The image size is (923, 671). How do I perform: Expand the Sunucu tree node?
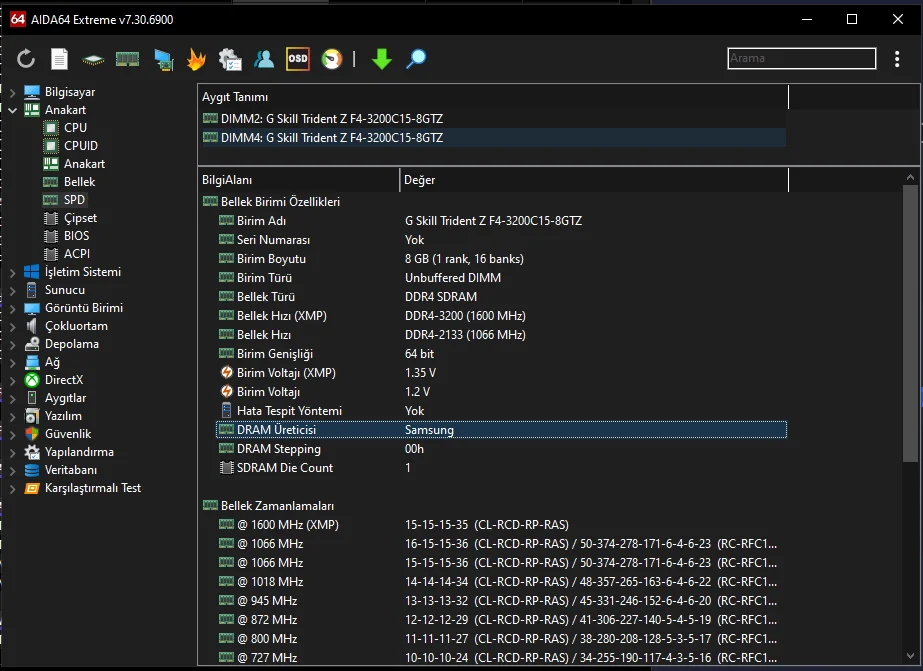[x=12, y=291]
